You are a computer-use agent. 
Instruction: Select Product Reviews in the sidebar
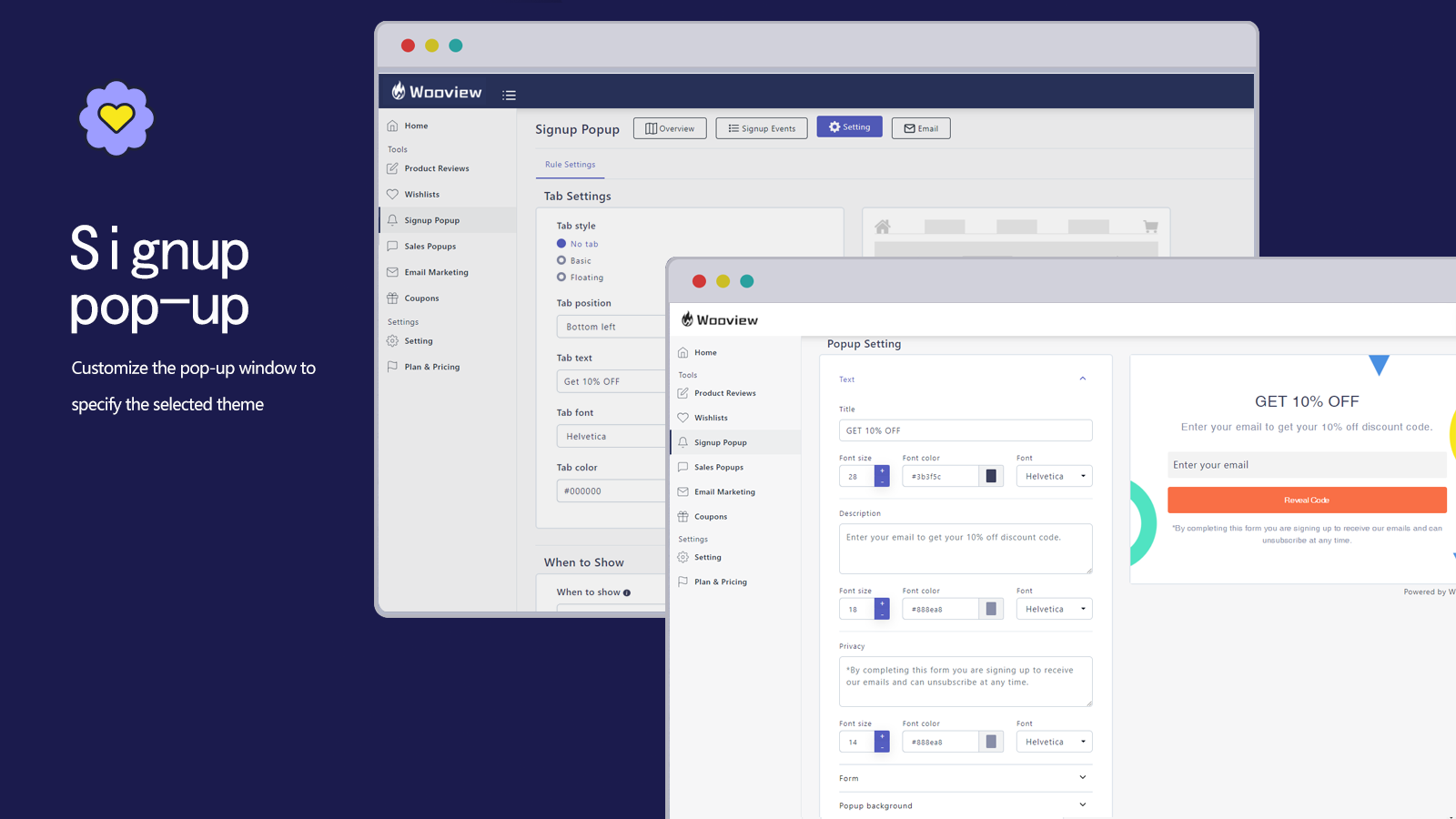[x=724, y=393]
